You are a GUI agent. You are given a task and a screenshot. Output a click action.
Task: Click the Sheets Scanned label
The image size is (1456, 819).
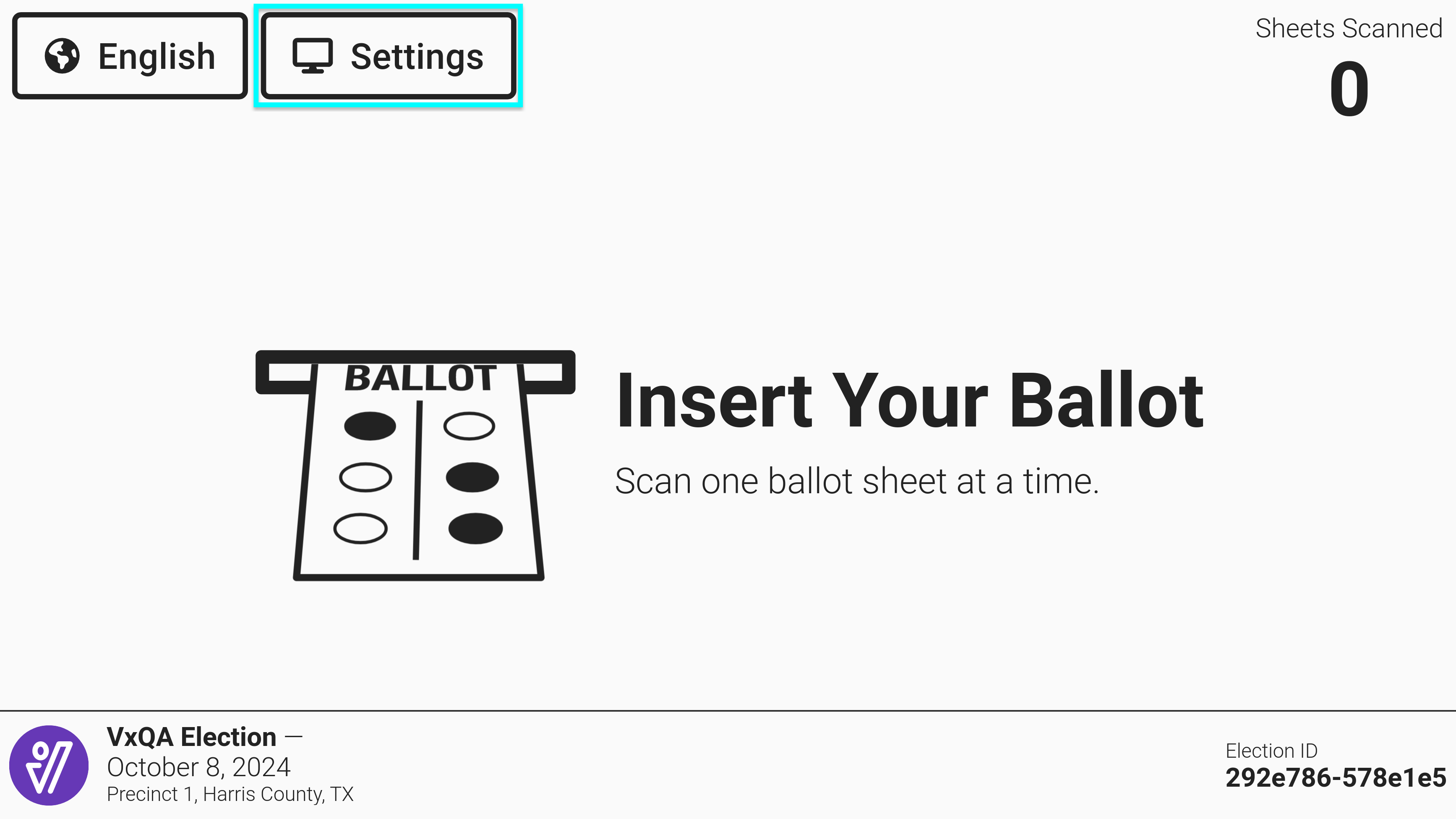1349,28
